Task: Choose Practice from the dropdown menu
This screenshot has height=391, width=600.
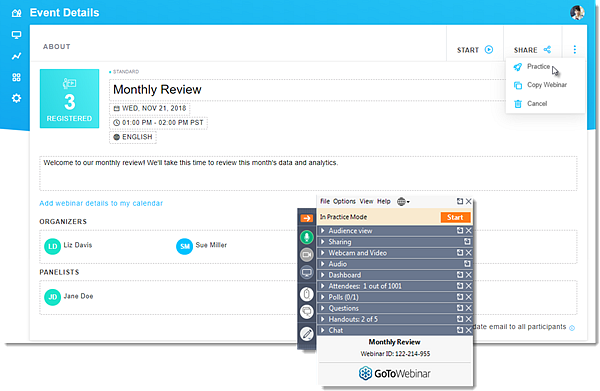Action: click(x=538, y=67)
